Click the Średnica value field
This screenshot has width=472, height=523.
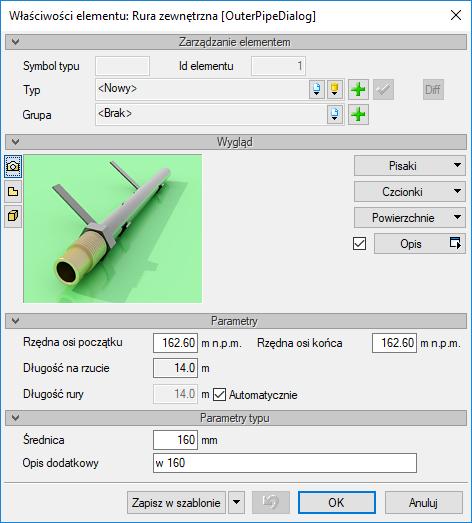[175, 440]
